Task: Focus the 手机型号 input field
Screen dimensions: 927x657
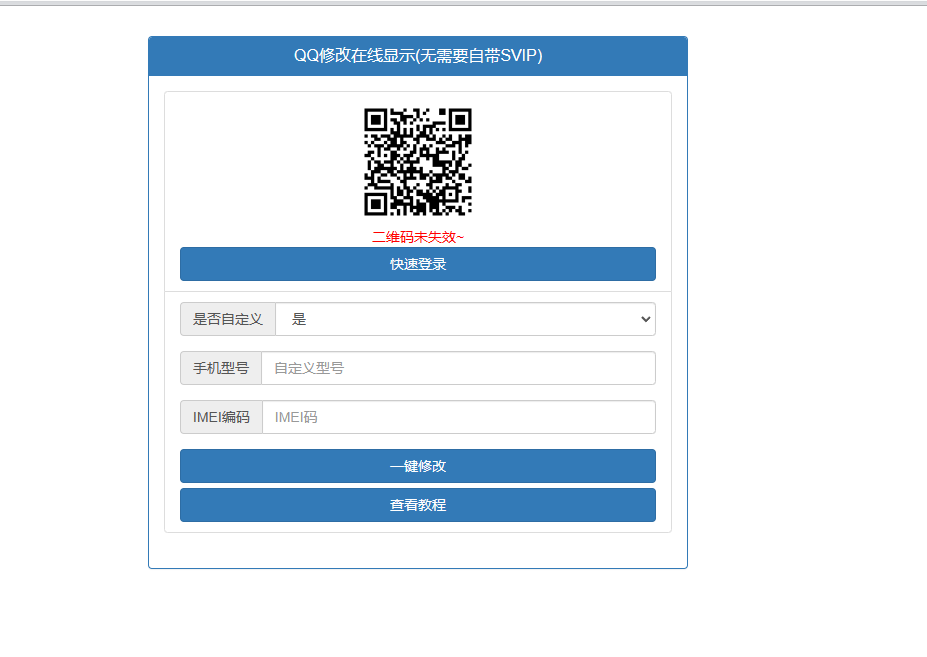Action: pyautogui.click(x=458, y=368)
